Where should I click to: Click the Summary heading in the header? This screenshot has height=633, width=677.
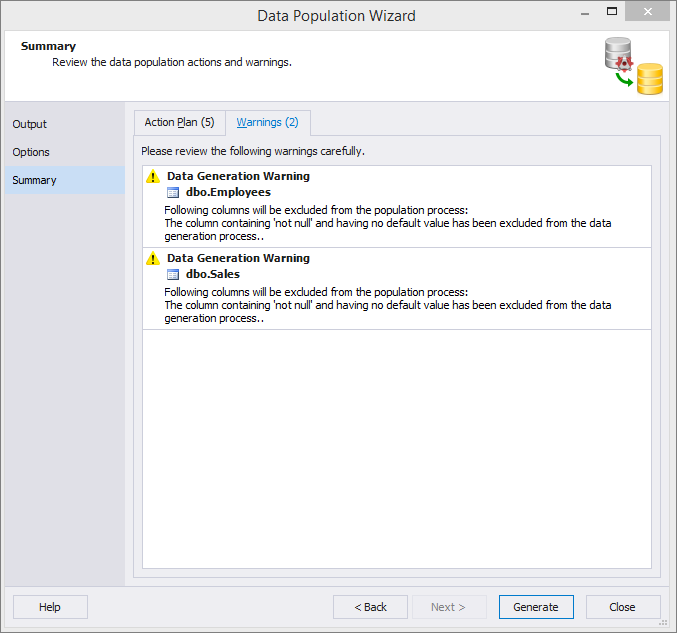coord(48,46)
